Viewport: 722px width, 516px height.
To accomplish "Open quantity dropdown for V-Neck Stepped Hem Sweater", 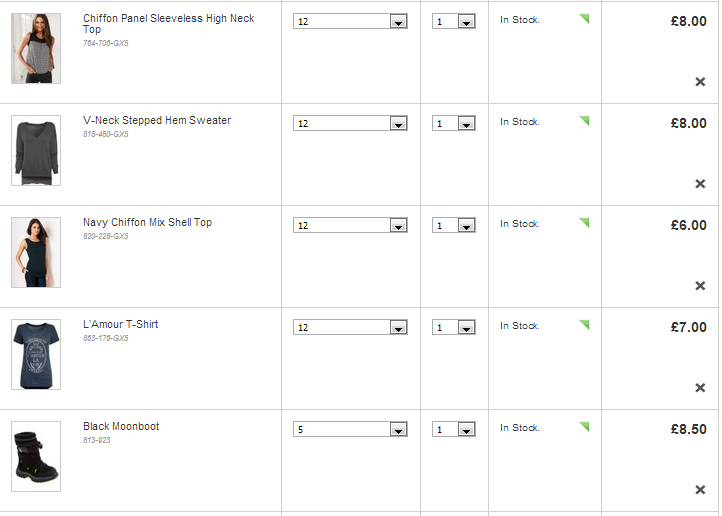I will (454, 123).
